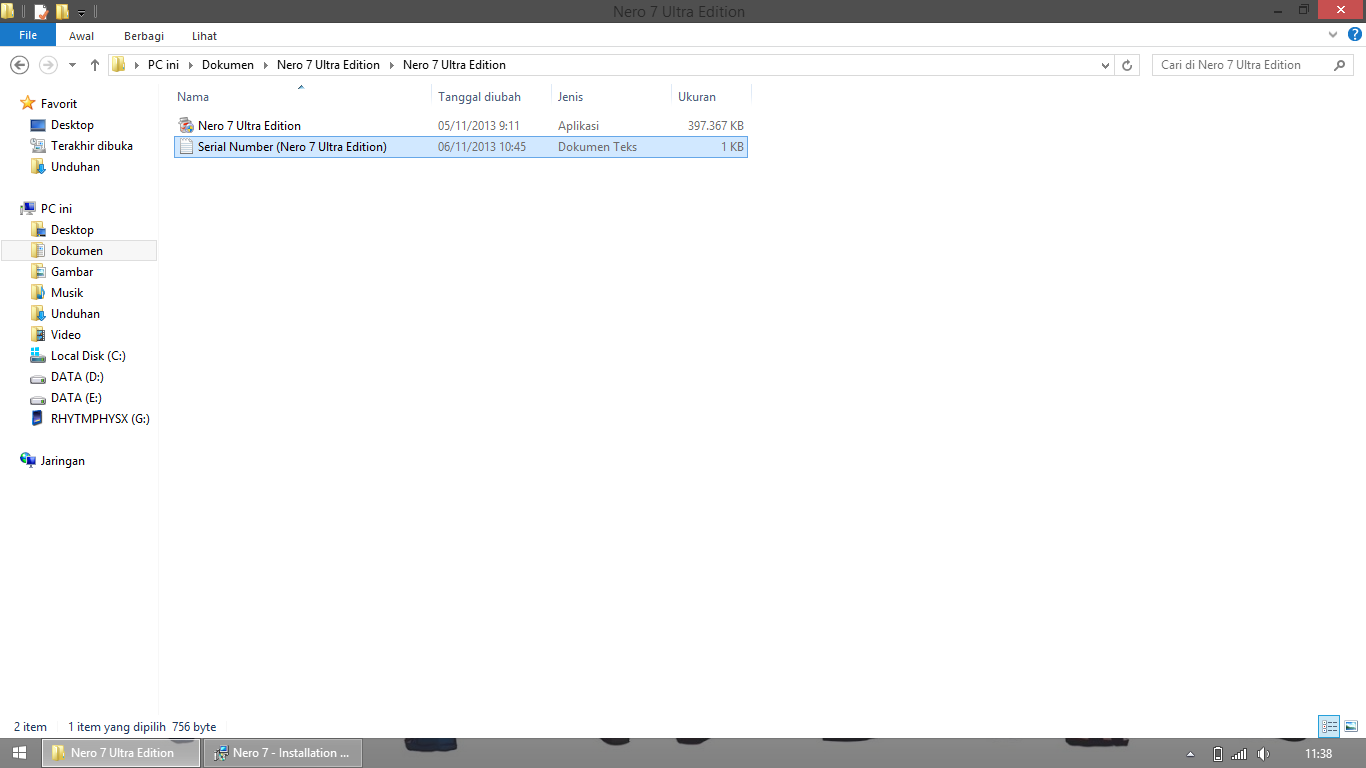Show hidden system tray icons
This screenshot has width=1366, height=768.
(1190, 754)
